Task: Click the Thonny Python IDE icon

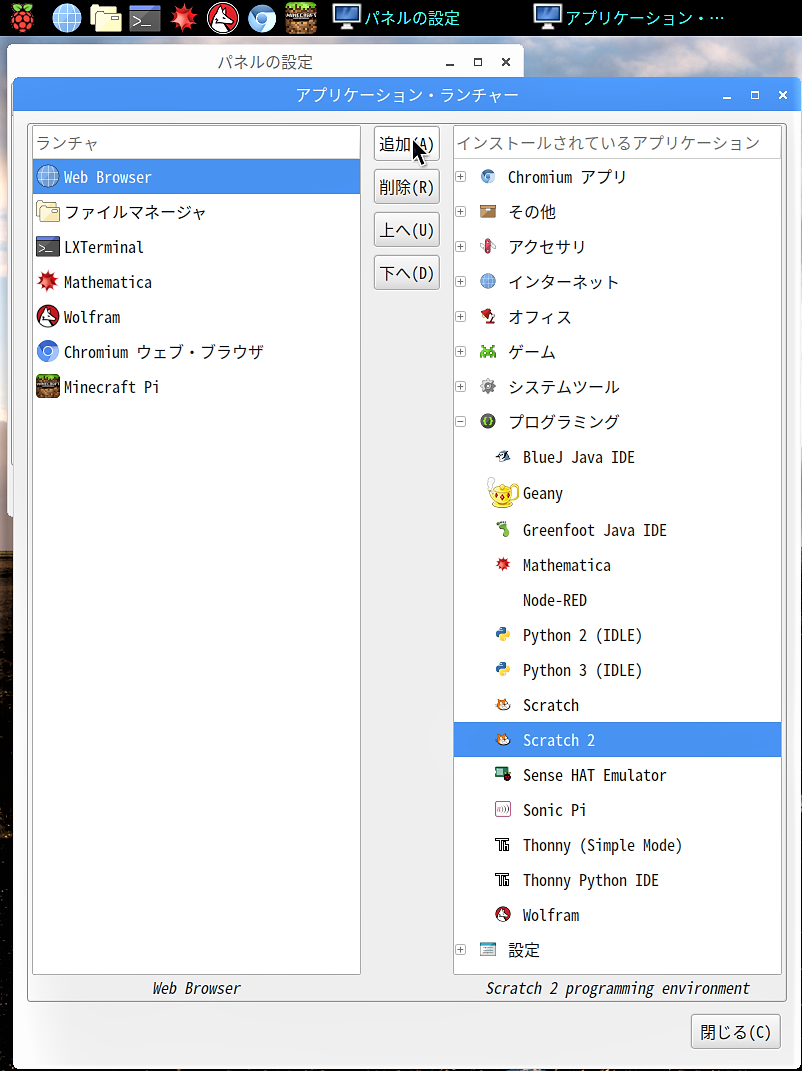Action: [x=503, y=880]
